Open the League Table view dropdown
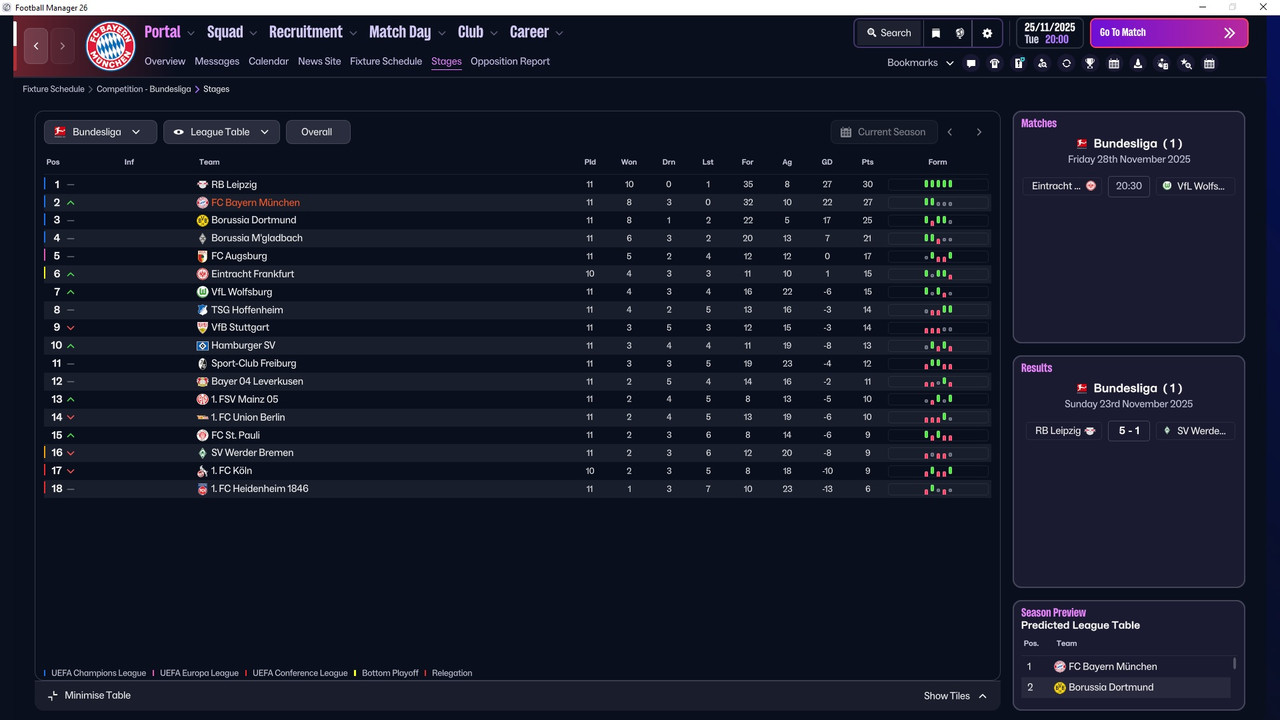 click(222, 132)
